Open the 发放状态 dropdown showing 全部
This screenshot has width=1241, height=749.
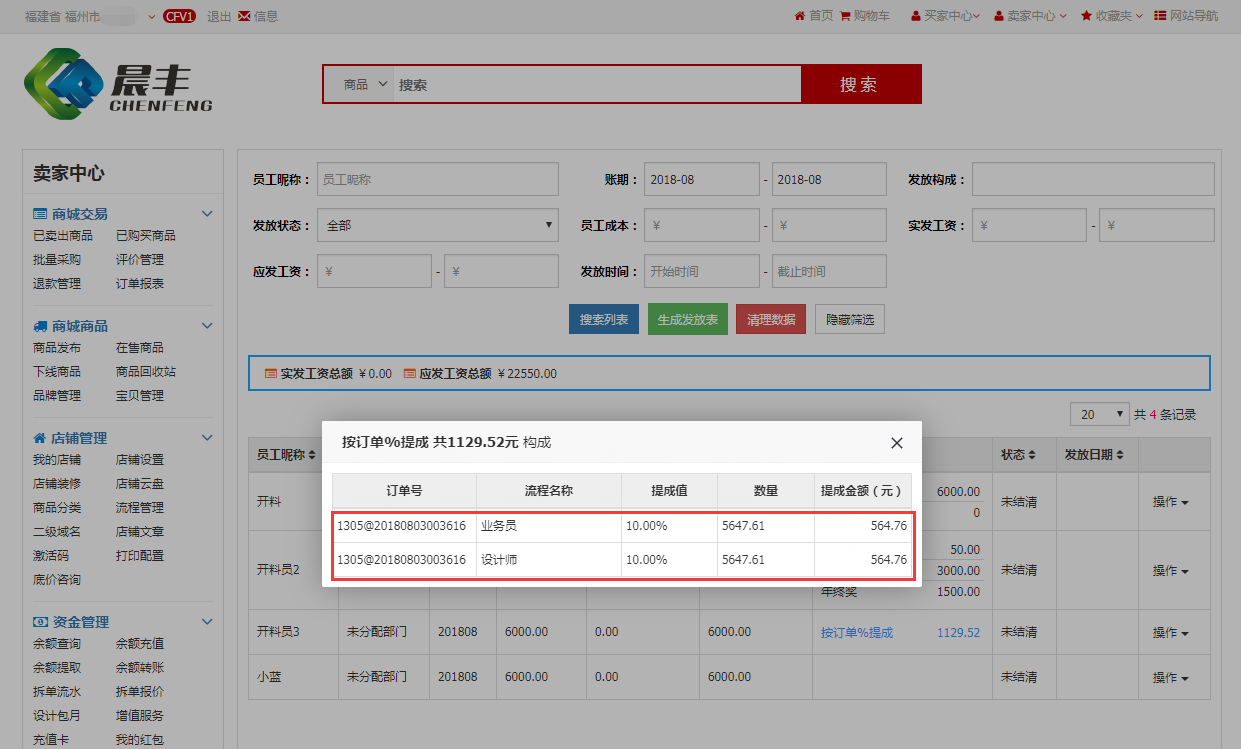[438, 225]
